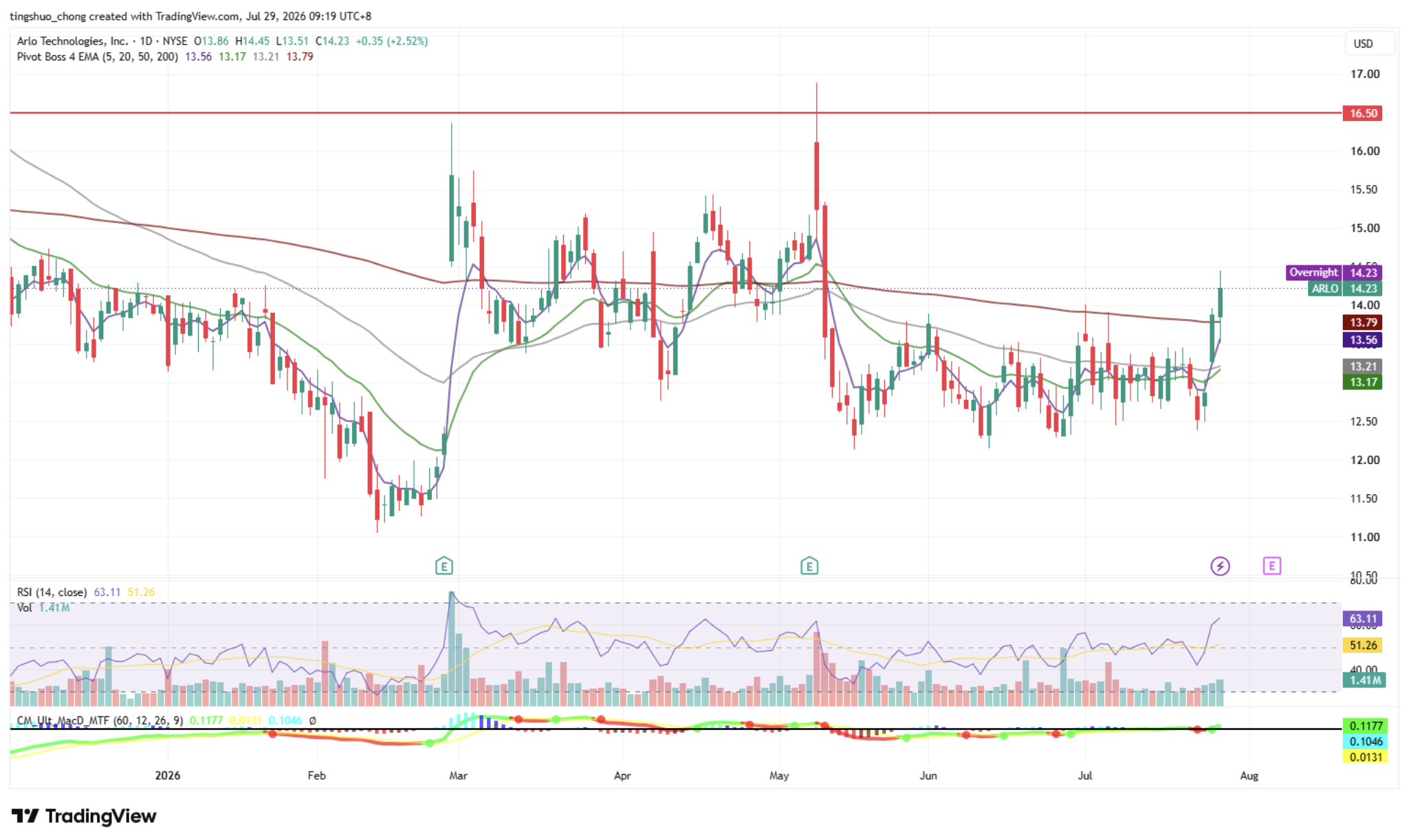
Task: Select the red 16.50 horizontal line
Action: click(x=675, y=112)
